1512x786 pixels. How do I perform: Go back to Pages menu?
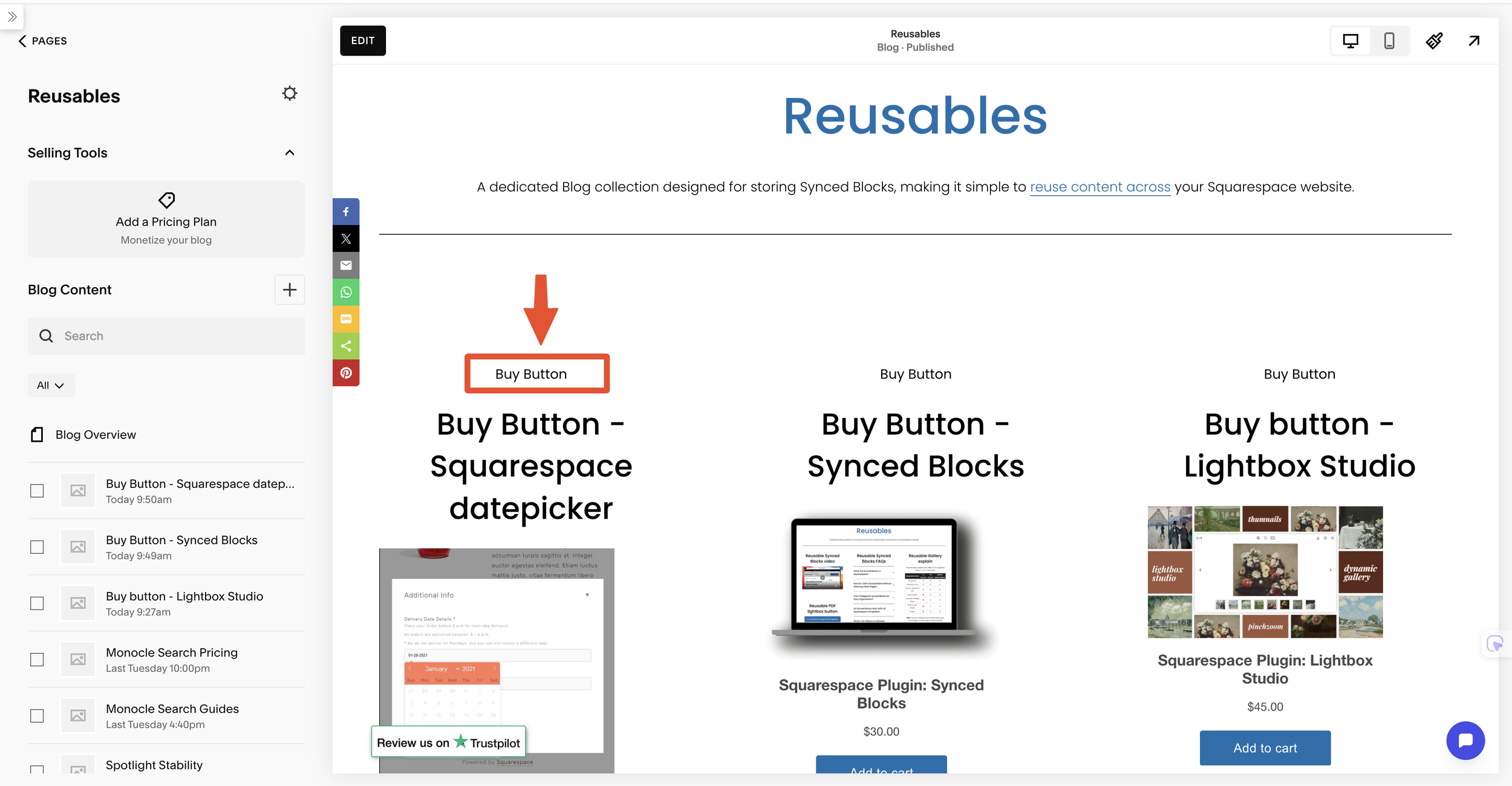click(42, 41)
